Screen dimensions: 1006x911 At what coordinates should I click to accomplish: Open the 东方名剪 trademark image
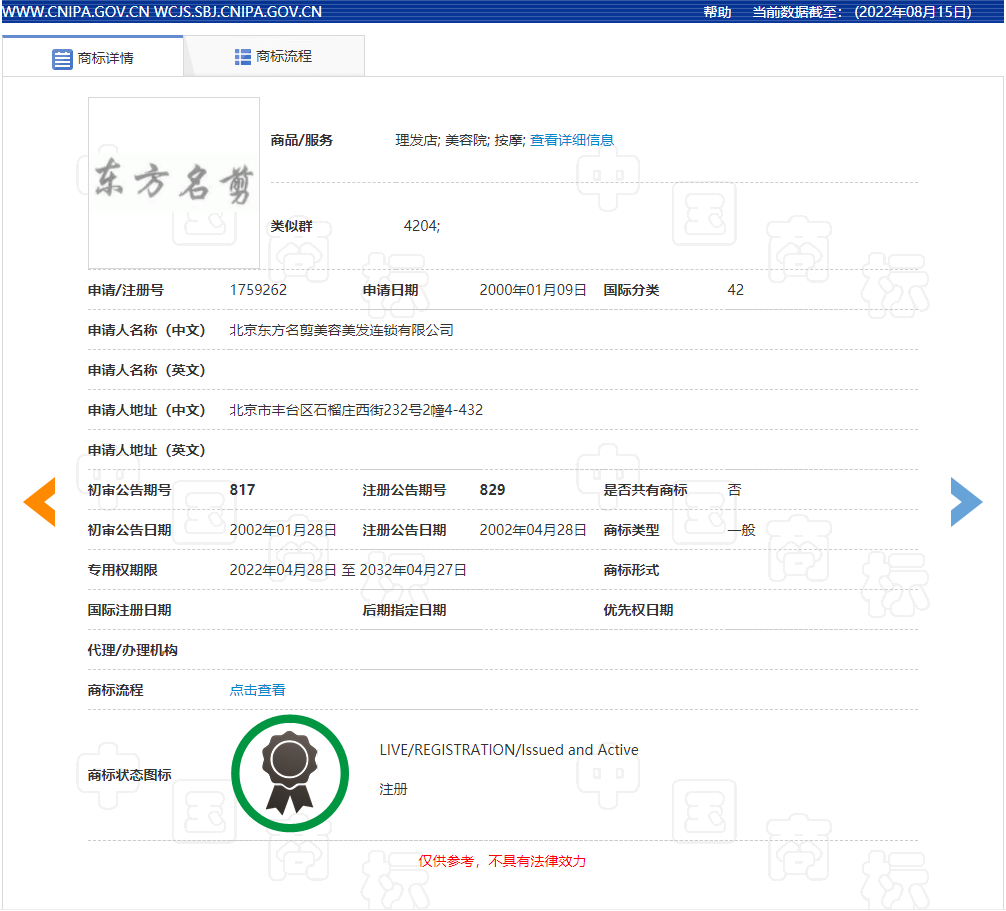coord(174,183)
